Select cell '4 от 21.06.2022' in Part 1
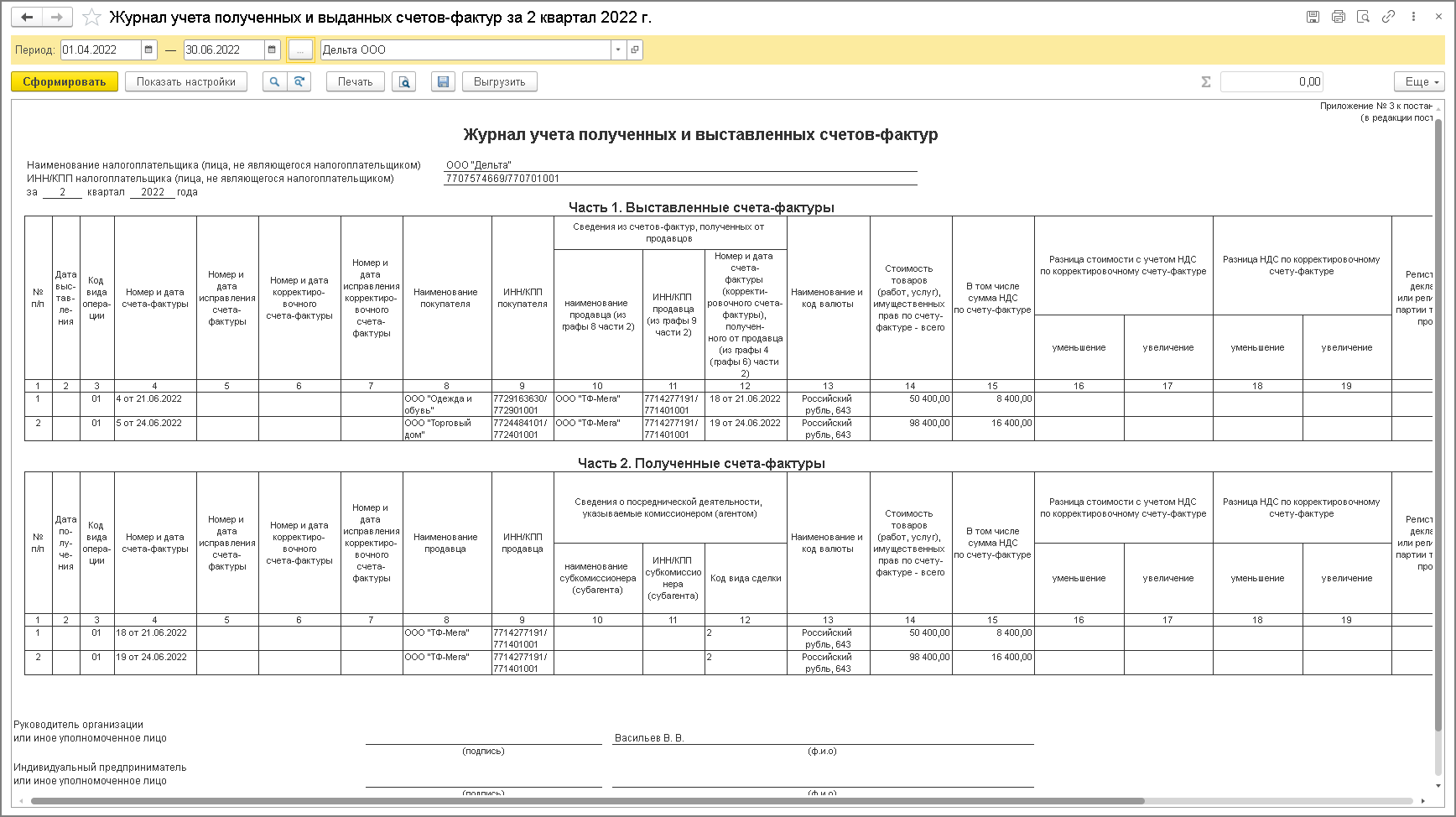Image resolution: width=1456 pixels, height=817 pixels. tap(155, 404)
